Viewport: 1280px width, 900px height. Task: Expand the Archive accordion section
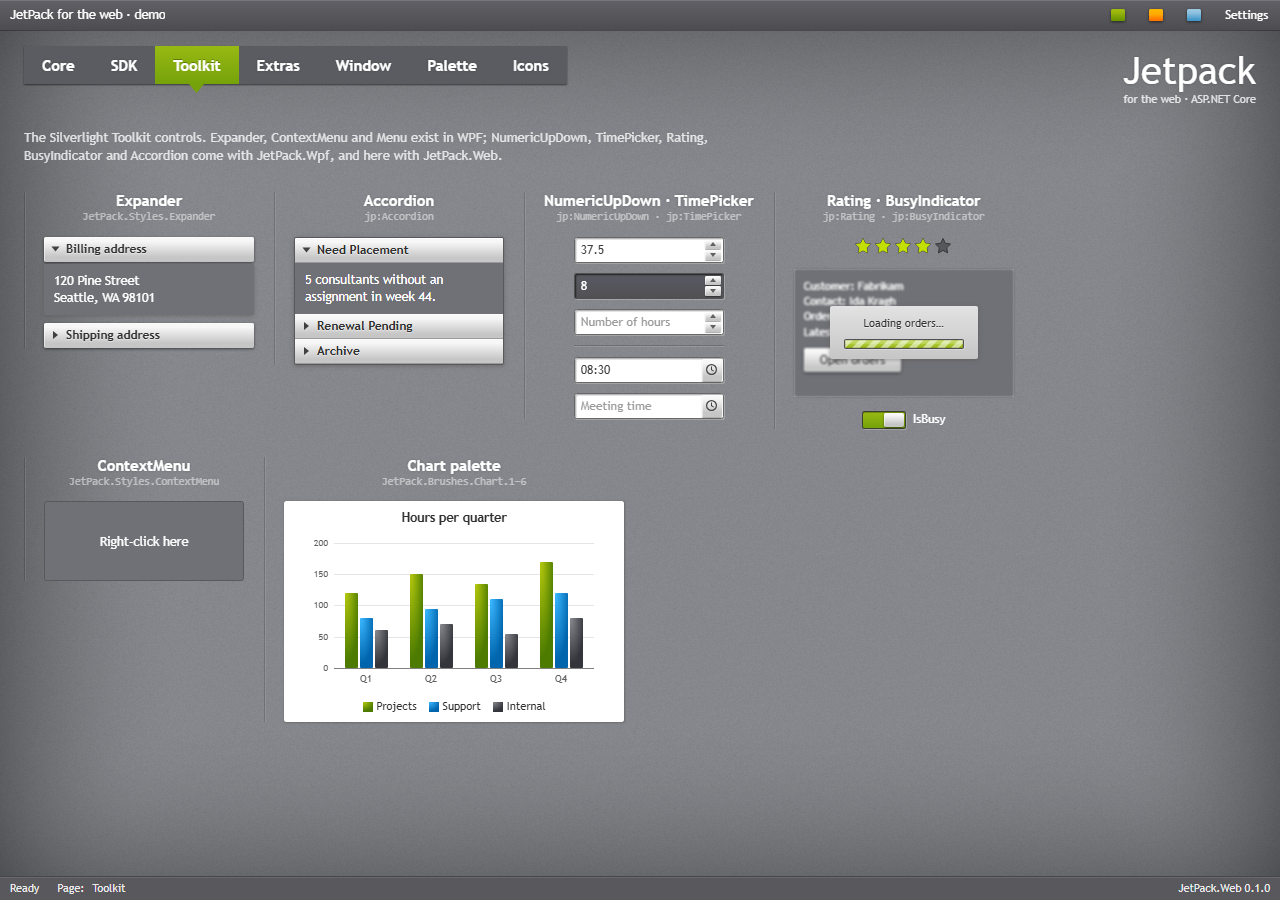(399, 351)
